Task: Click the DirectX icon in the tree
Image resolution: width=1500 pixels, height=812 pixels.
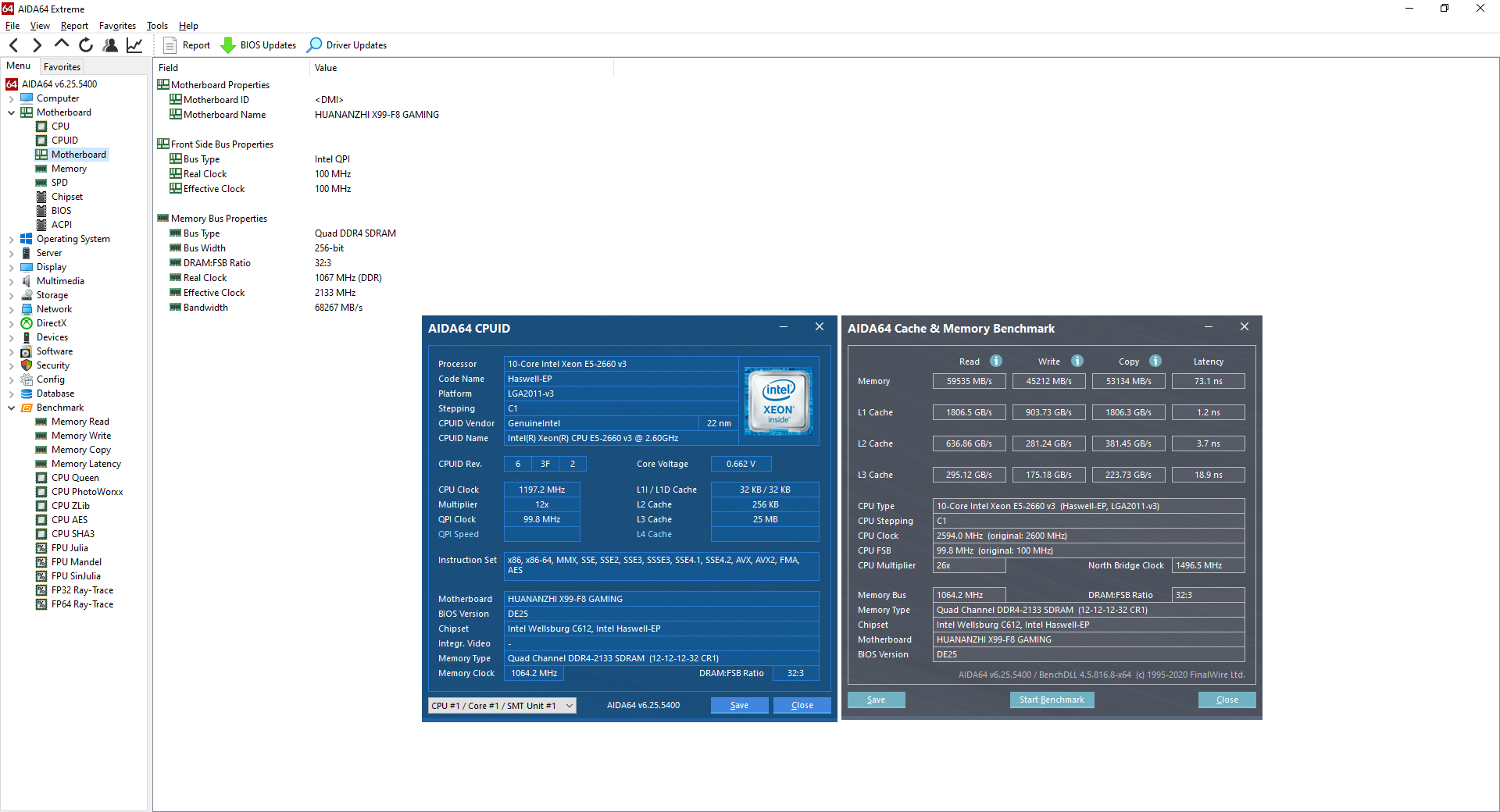Action: coord(27,323)
